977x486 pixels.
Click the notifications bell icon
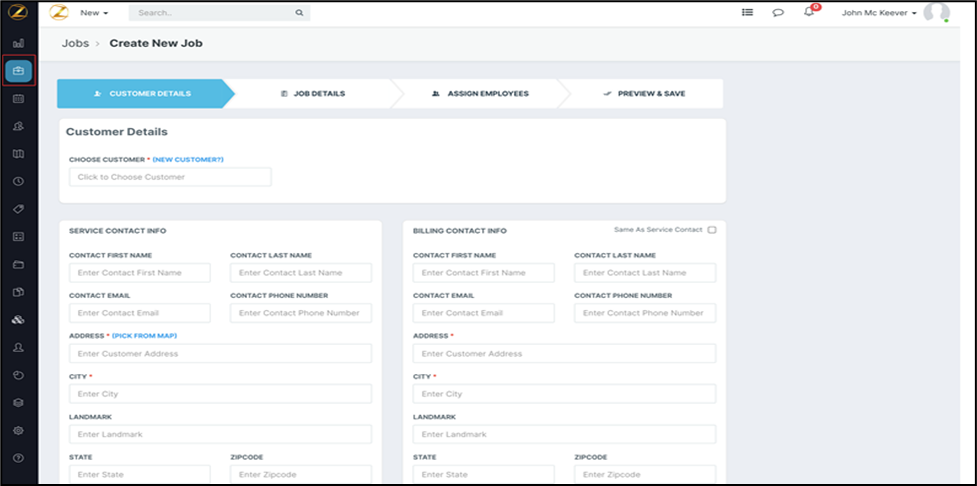[808, 13]
